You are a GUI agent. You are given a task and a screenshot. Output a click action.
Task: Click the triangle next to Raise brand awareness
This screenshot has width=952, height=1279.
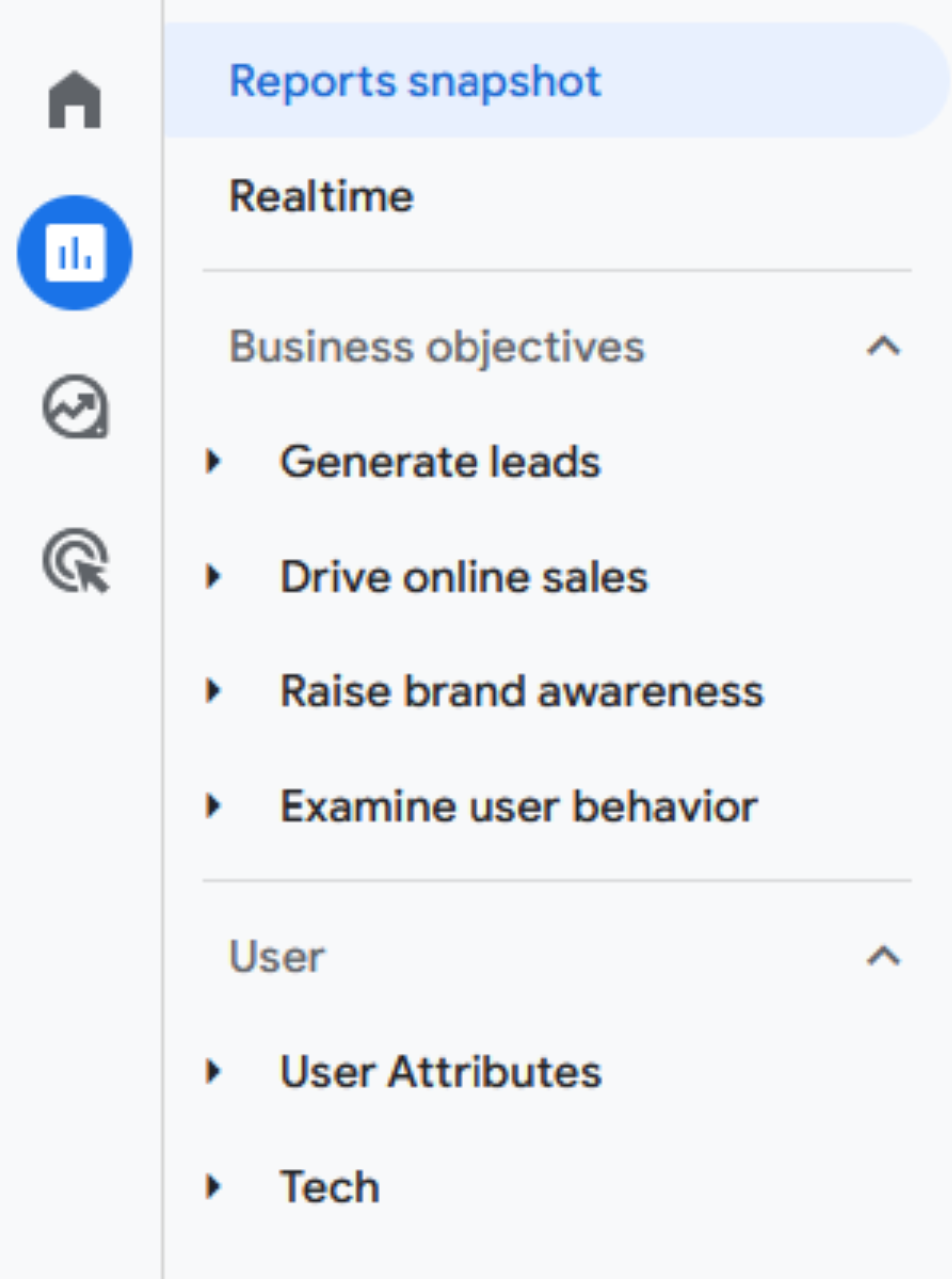[213, 691]
